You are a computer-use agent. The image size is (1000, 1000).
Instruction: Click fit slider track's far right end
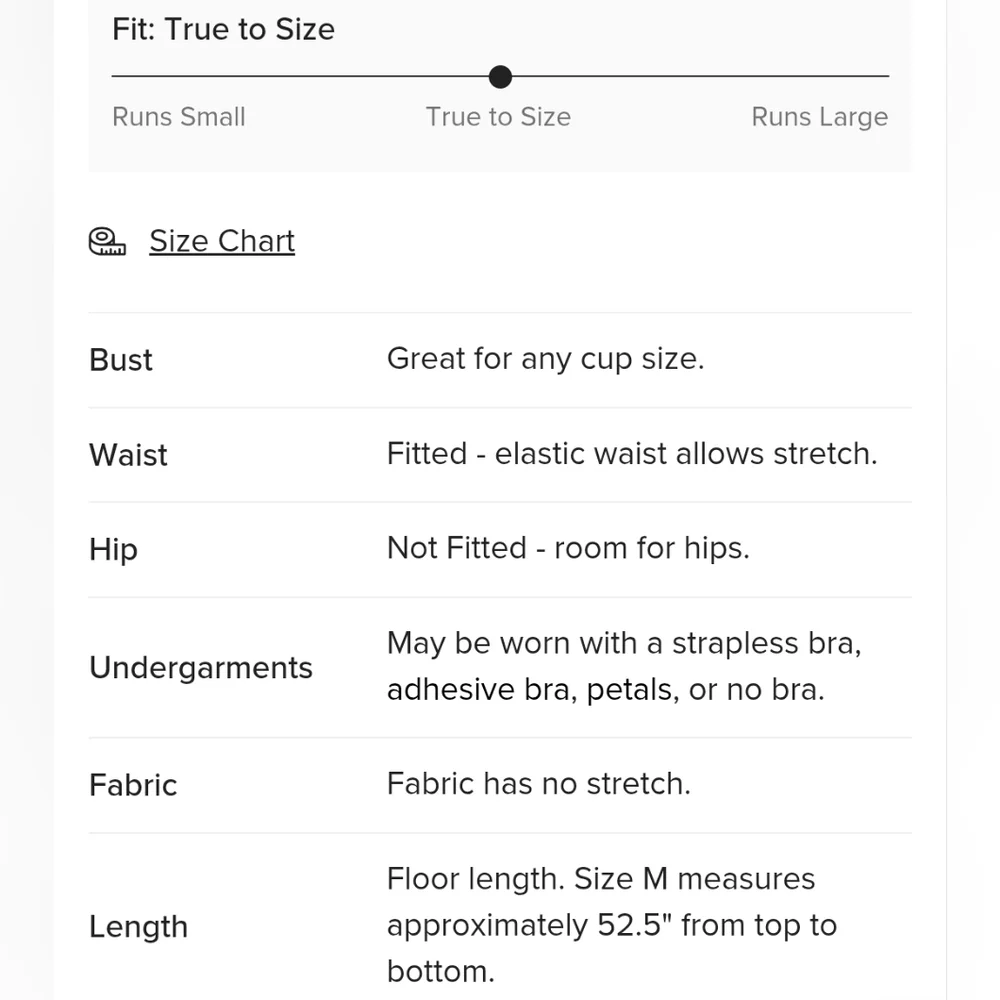click(x=886, y=76)
